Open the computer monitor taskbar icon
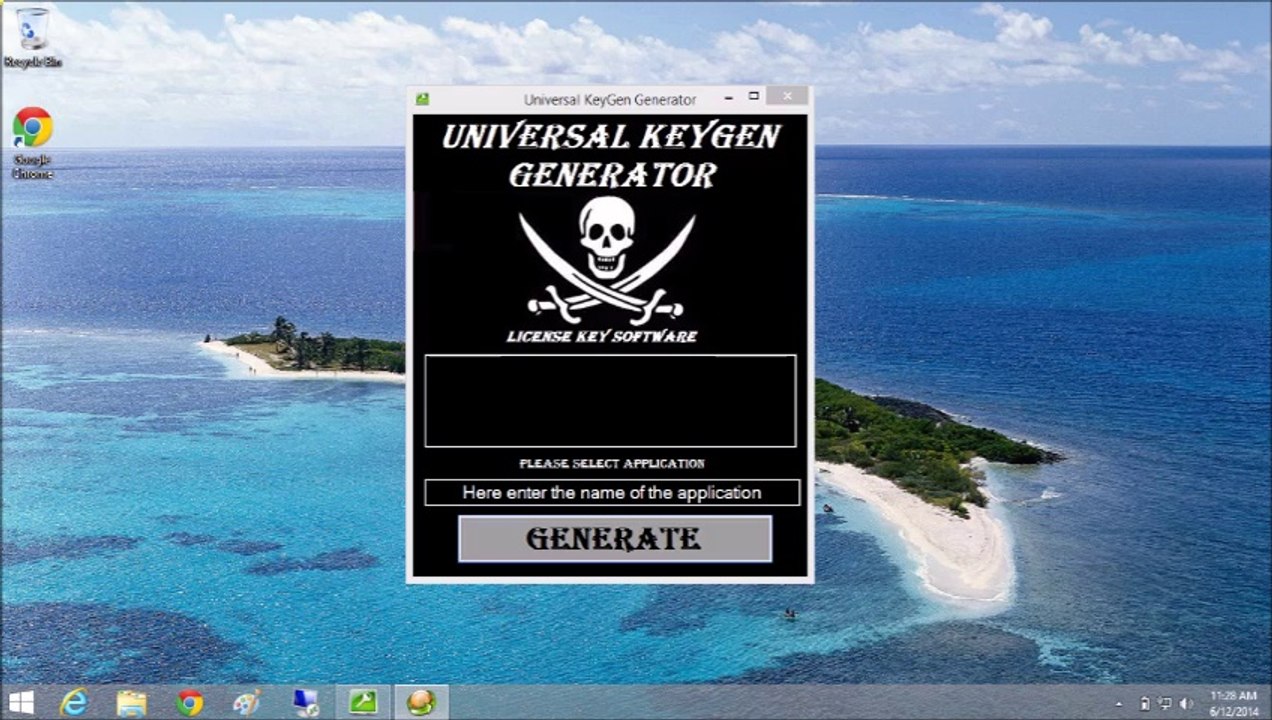1272x720 pixels. pos(305,703)
